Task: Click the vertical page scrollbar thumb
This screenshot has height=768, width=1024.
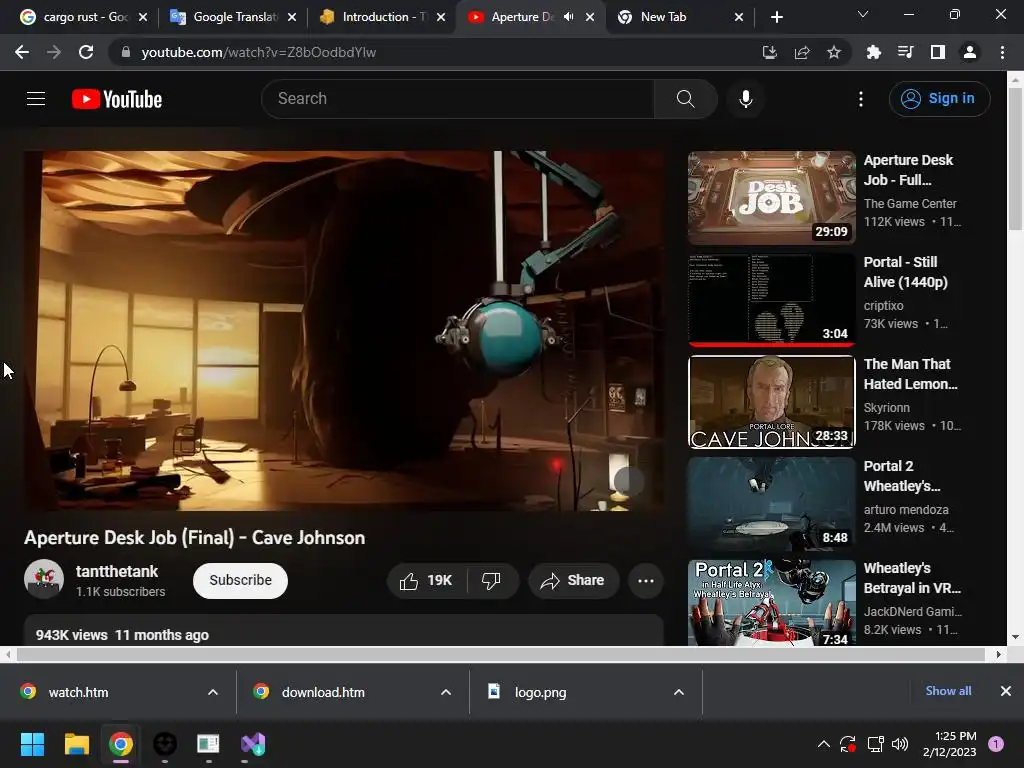Action: point(1015,159)
